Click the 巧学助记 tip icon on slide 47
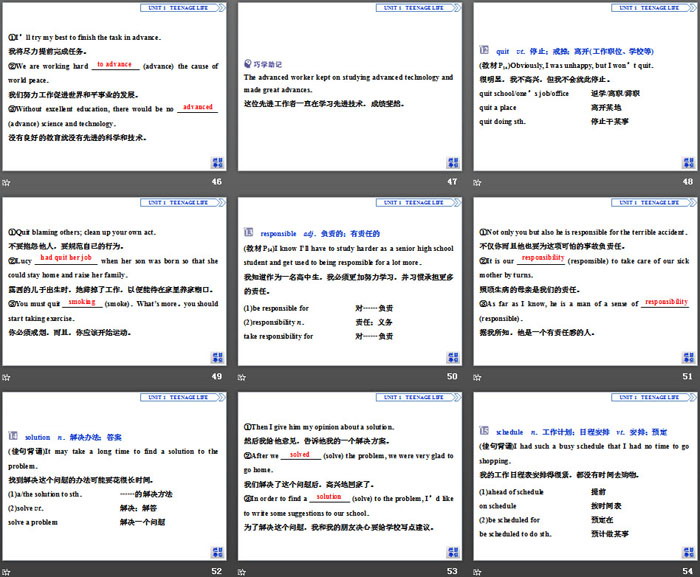Viewport: 700px width, 577px height. point(248,64)
